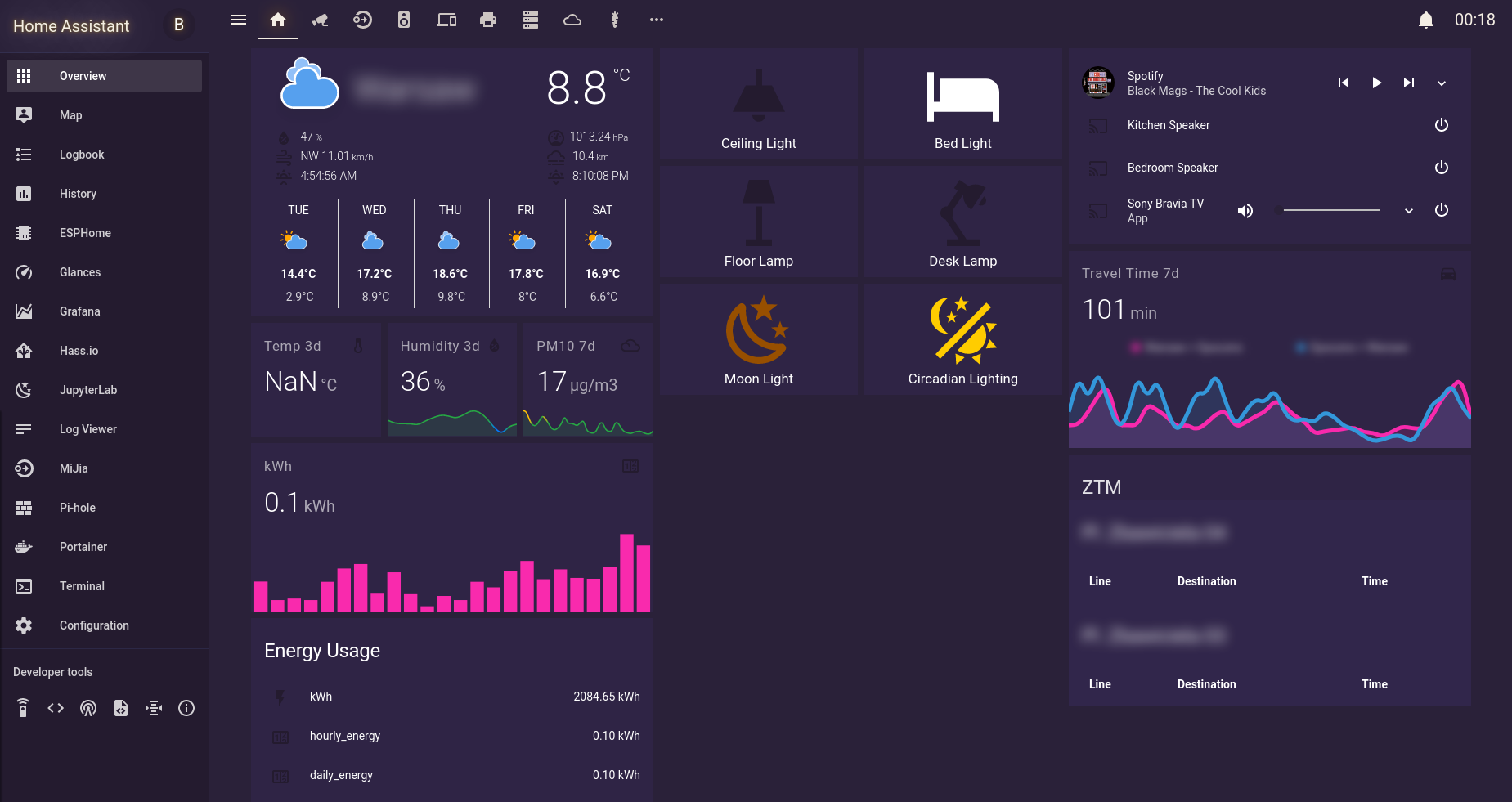Turn on the Ceiling Light
The height and width of the screenshot is (802, 1512).
click(x=759, y=104)
